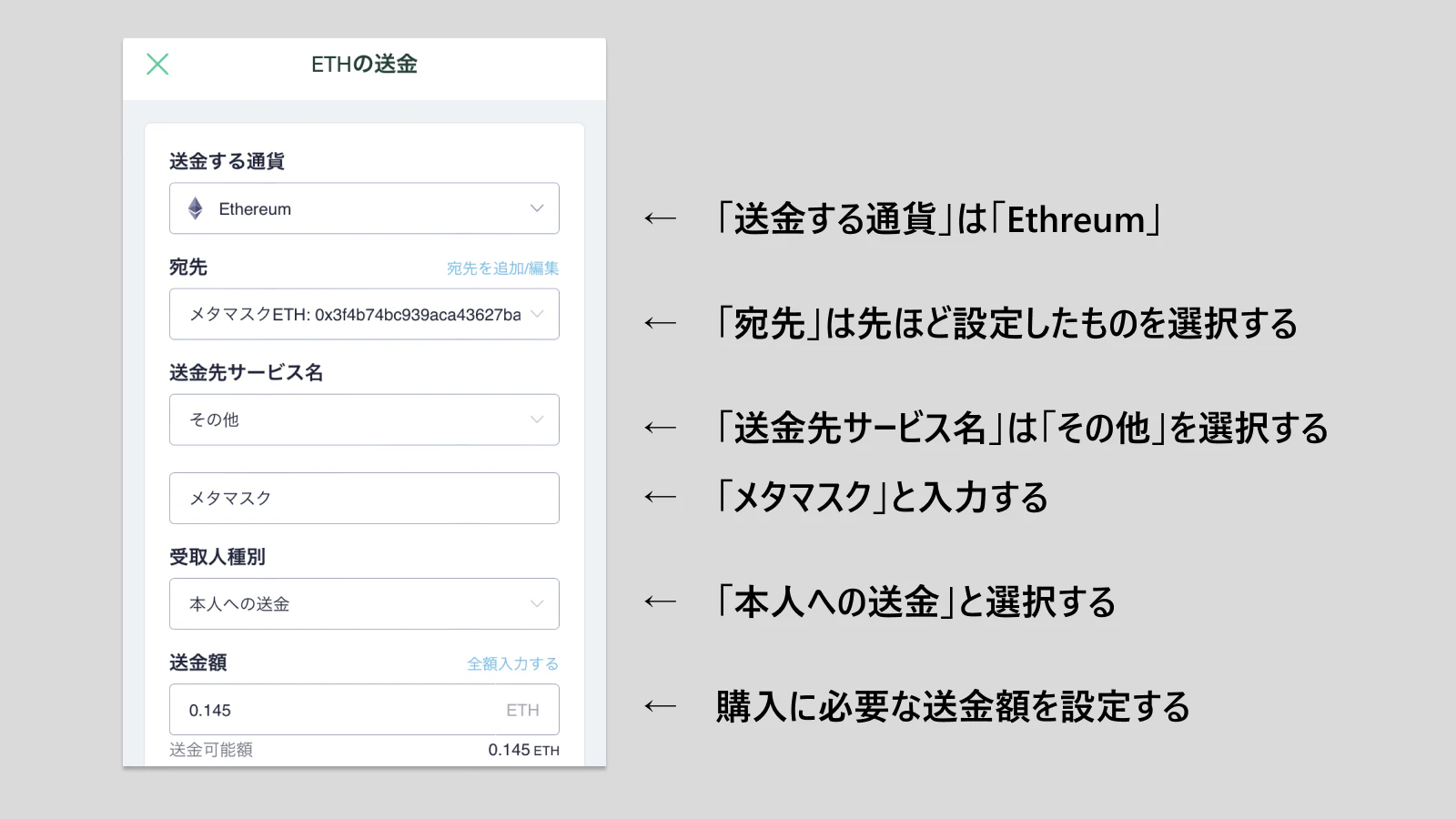This screenshot has height=819, width=1456.
Task: Click the 送金する通貨 section label
Action: (x=227, y=161)
